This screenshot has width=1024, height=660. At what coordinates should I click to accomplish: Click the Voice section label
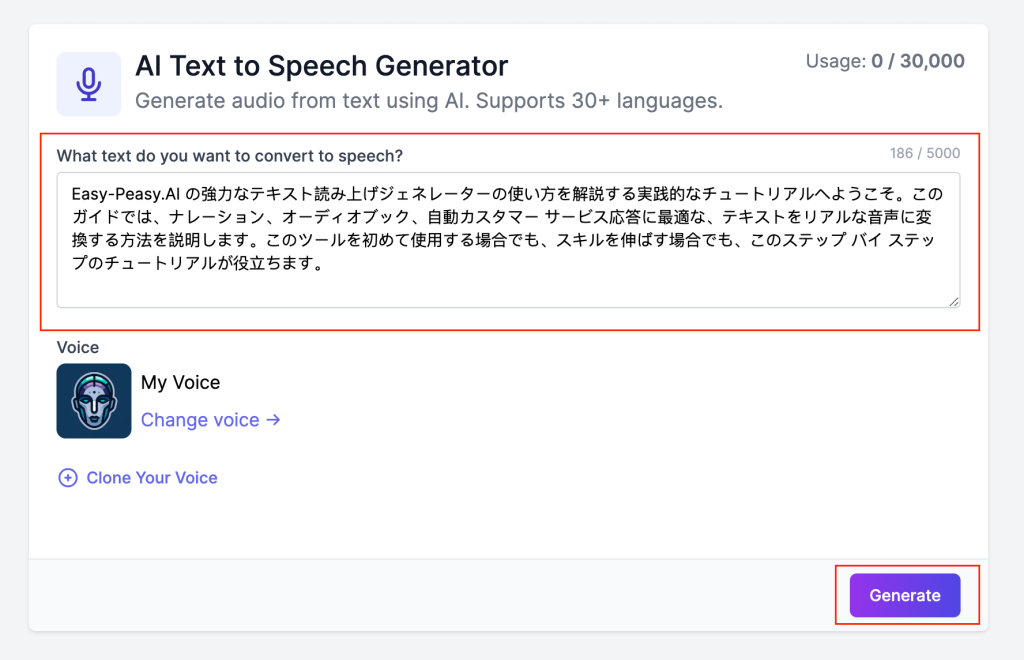[x=78, y=347]
